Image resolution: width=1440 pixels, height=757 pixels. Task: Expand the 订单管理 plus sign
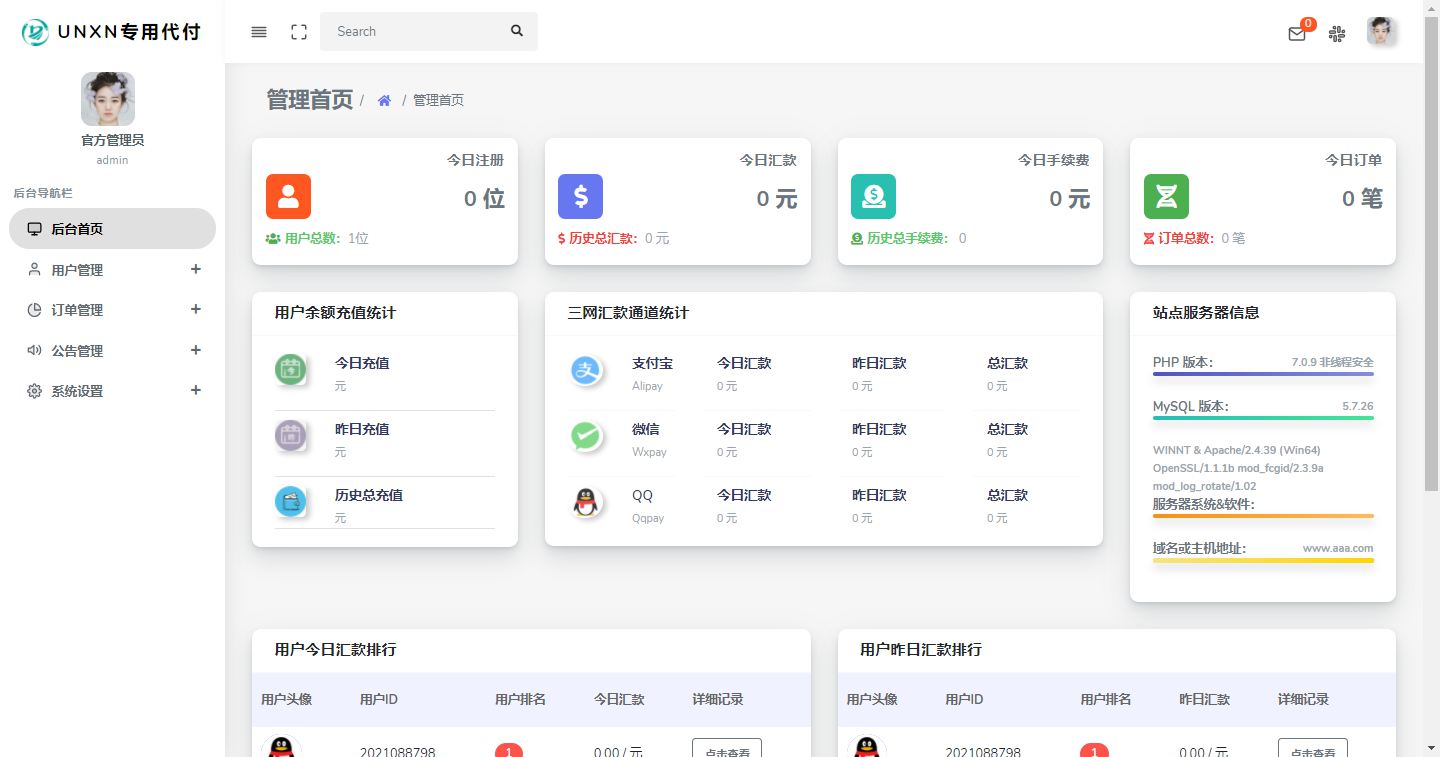[196, 310]
